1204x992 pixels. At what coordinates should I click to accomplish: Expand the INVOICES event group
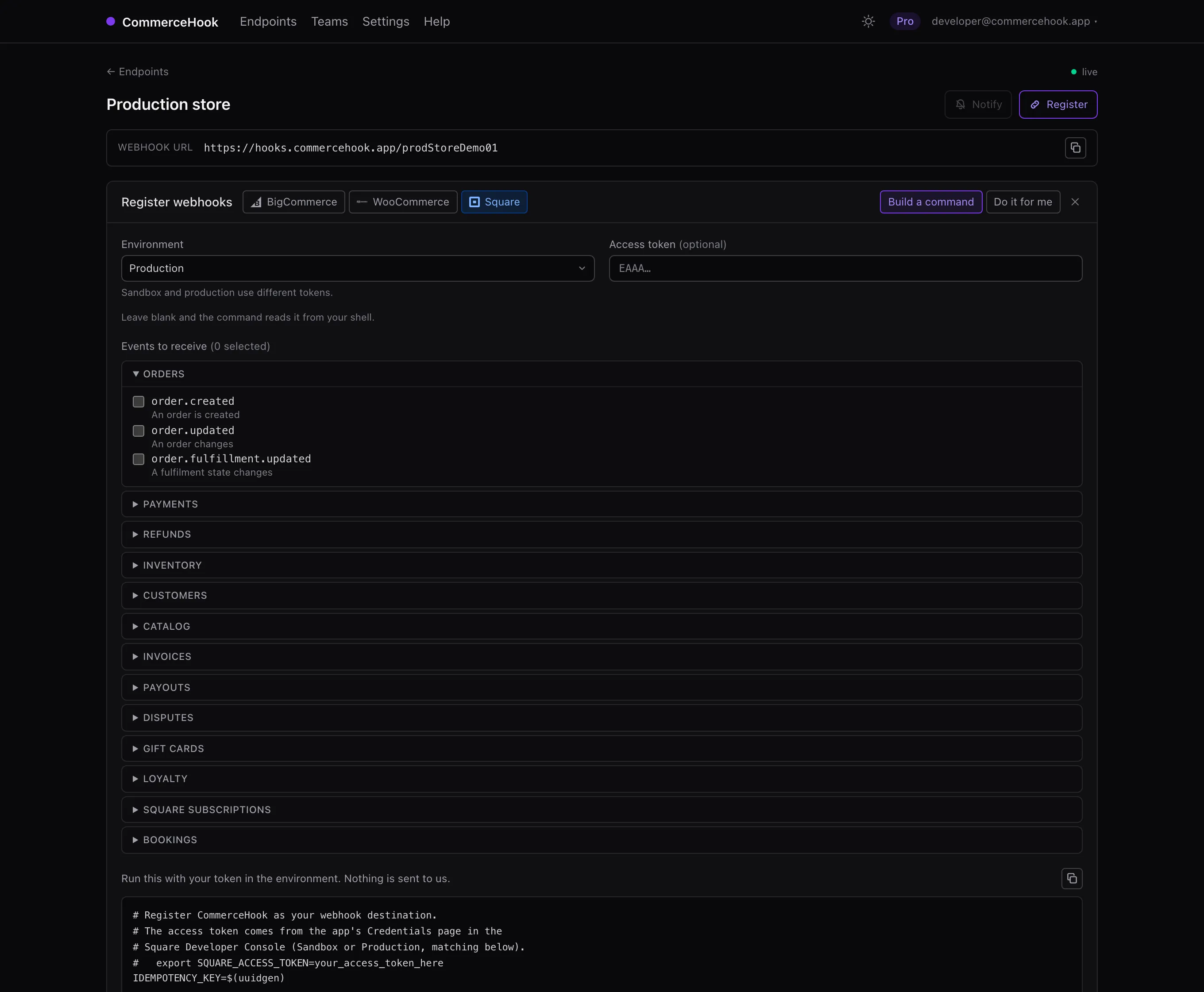coord(602,657)
